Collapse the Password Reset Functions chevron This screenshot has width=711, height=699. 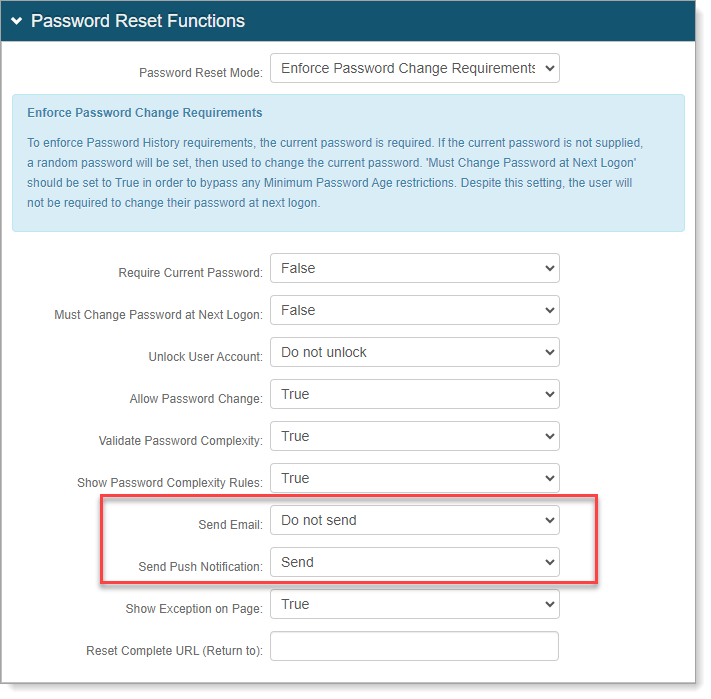pyautogui.click(x=16, y=21)
